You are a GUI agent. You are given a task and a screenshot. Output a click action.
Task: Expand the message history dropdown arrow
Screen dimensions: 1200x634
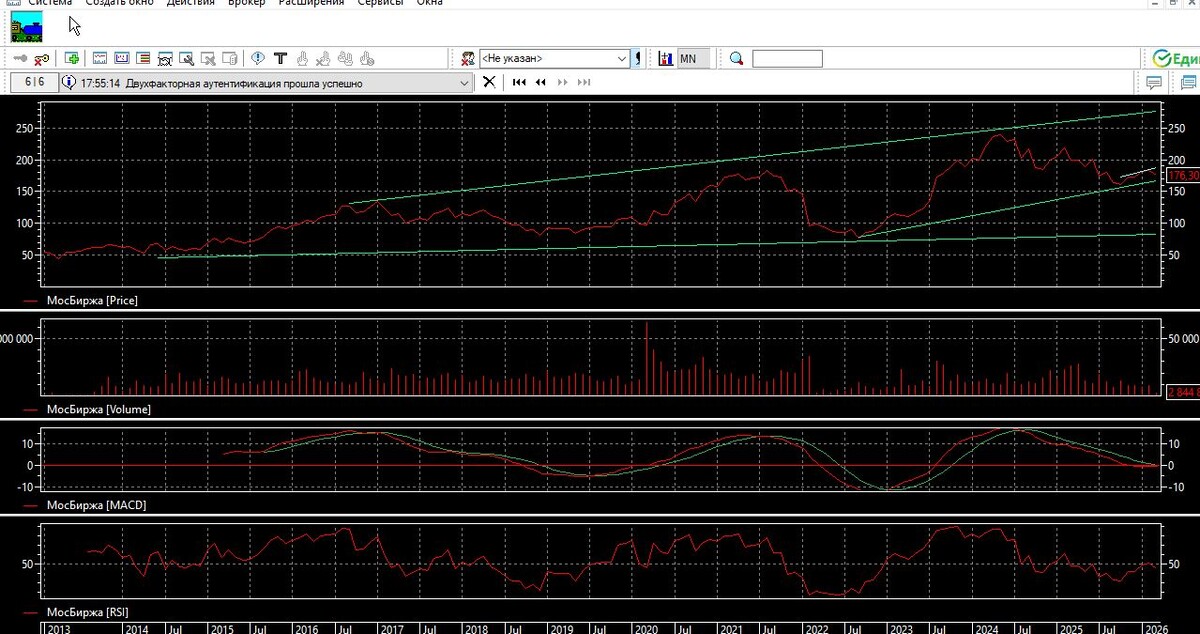tap(464, 83)
